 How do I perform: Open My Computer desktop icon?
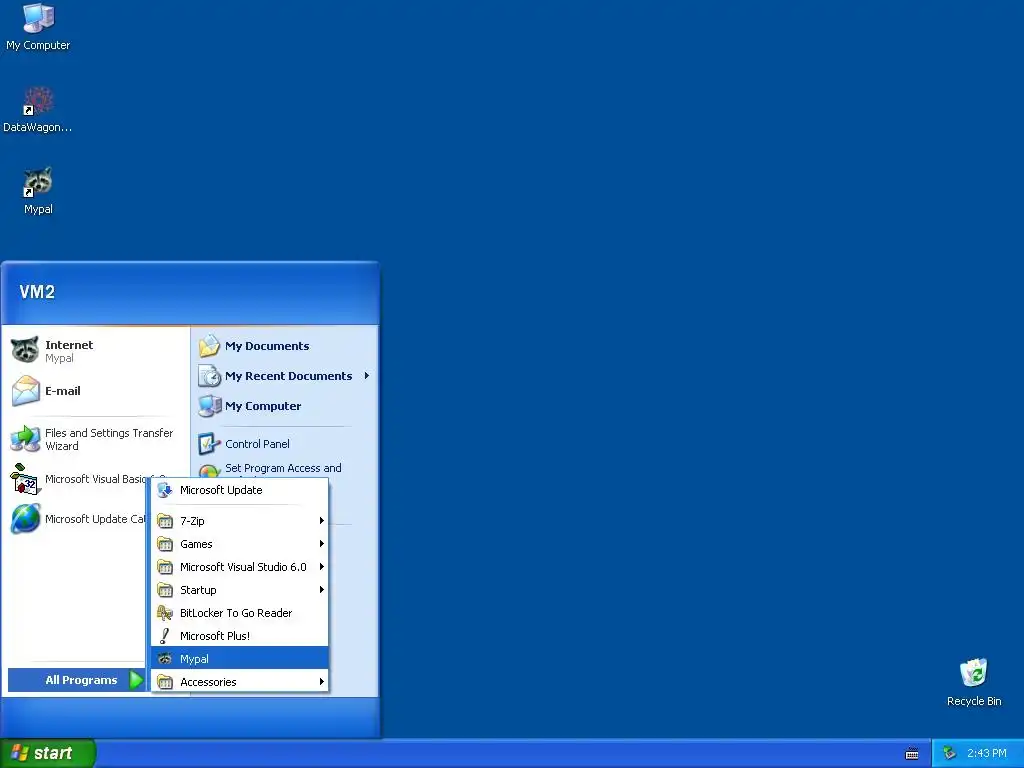coord(38,27)
